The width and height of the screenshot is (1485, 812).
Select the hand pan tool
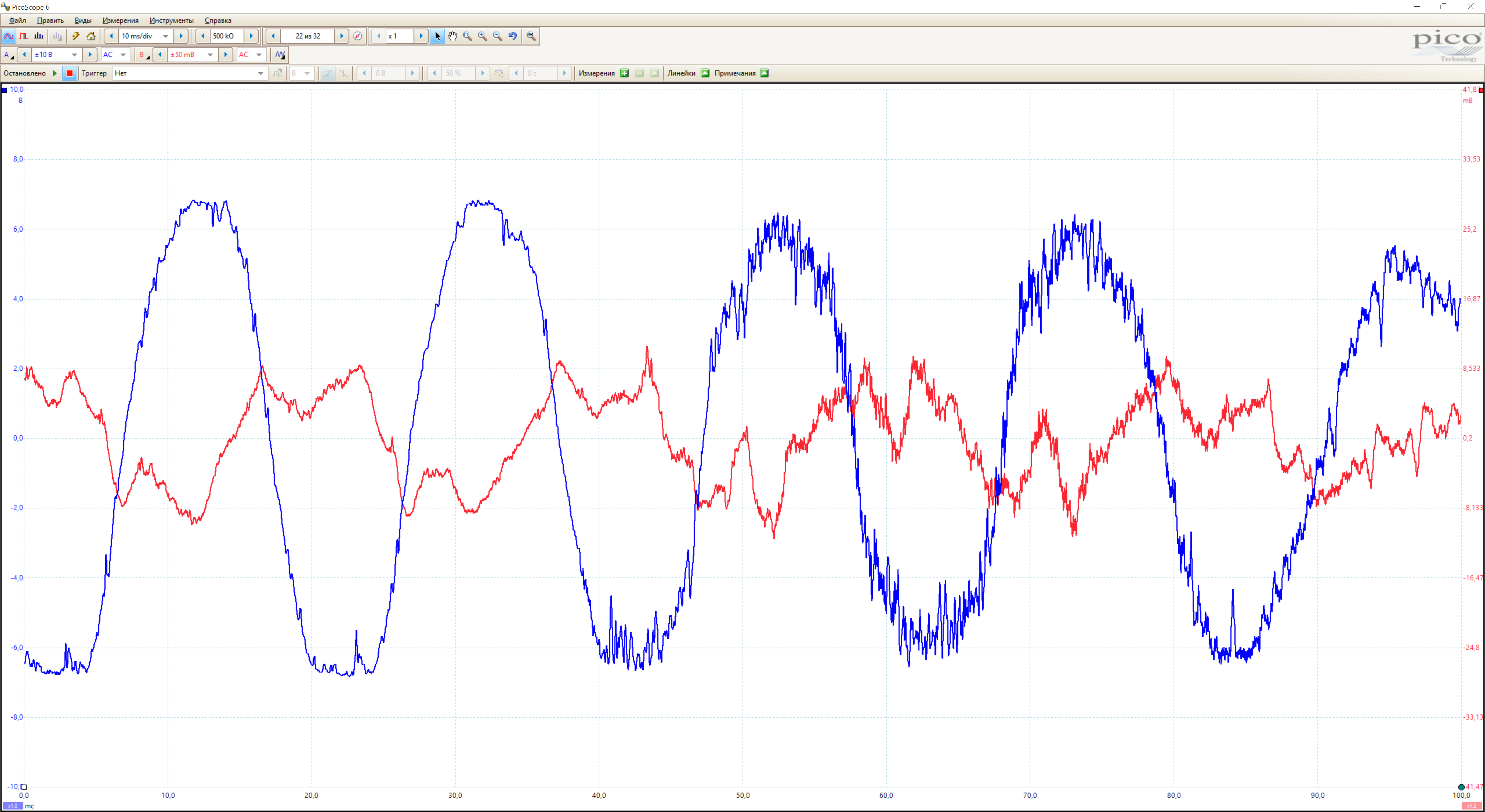pyautogui.click(x=452, y=36)
